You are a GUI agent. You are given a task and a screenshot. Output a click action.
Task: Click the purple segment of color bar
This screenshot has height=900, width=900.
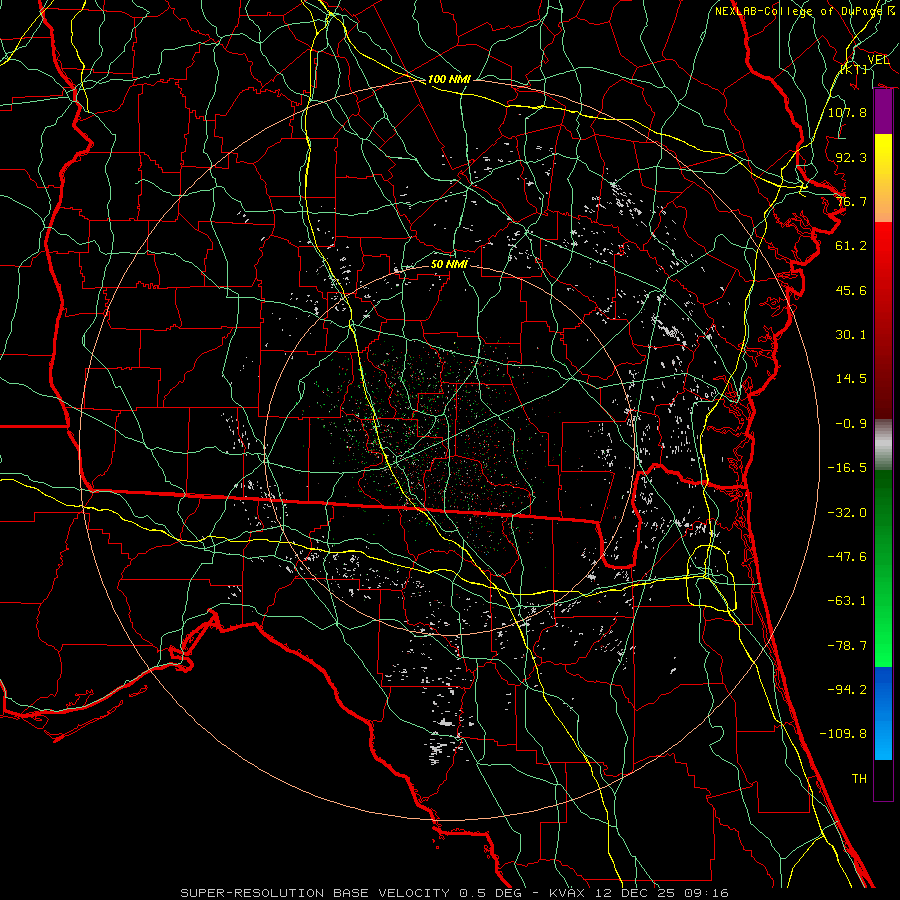pos(883,112)
